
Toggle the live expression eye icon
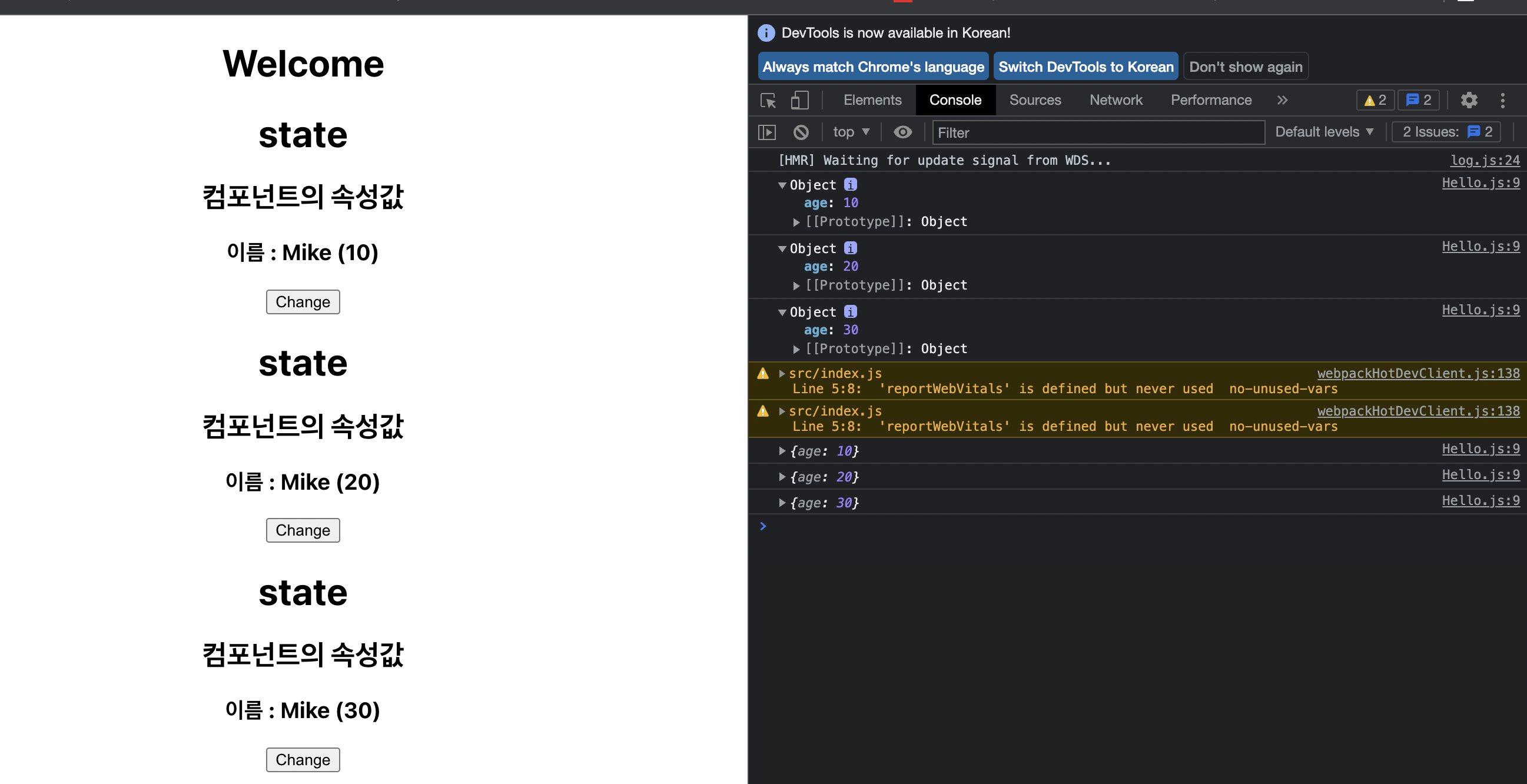coord(902,132)
